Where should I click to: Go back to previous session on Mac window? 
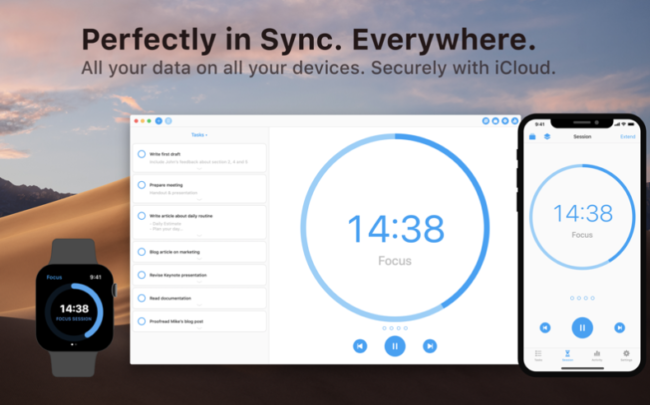click(x=360, y=346)
